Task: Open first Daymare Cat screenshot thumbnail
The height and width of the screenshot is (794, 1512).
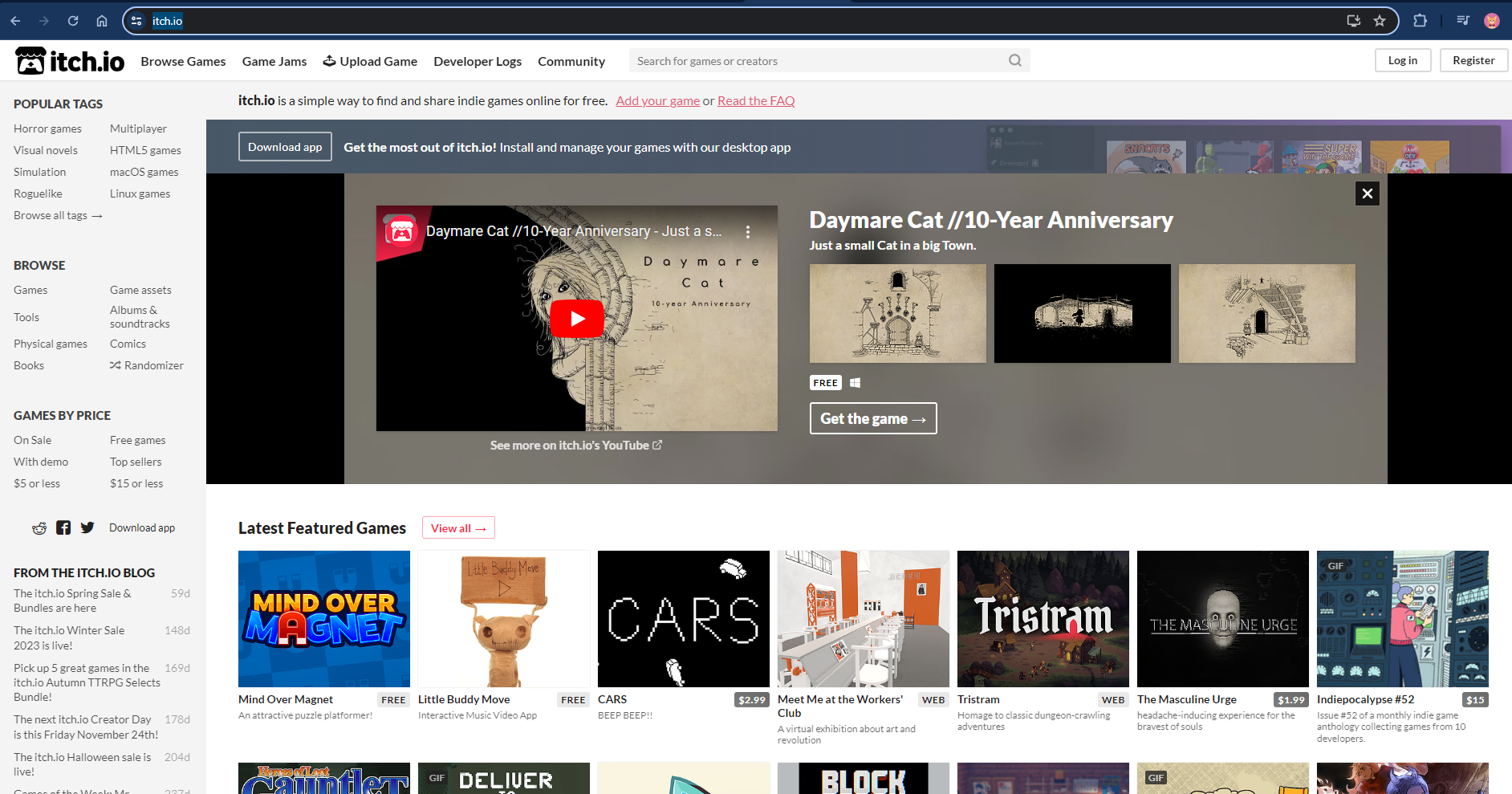Action: (x=897, y=314)
